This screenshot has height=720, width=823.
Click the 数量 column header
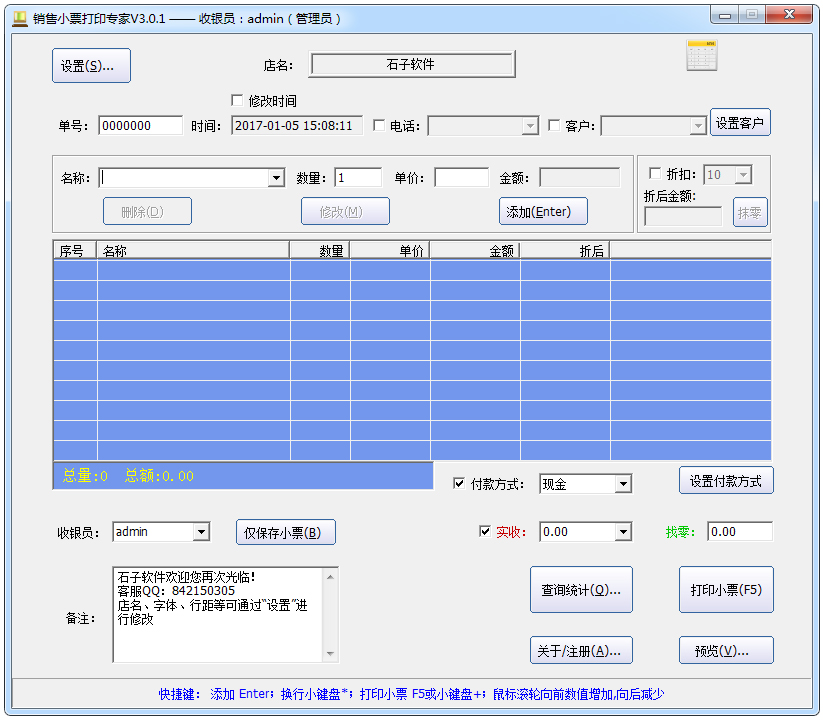tap(320, 250)
